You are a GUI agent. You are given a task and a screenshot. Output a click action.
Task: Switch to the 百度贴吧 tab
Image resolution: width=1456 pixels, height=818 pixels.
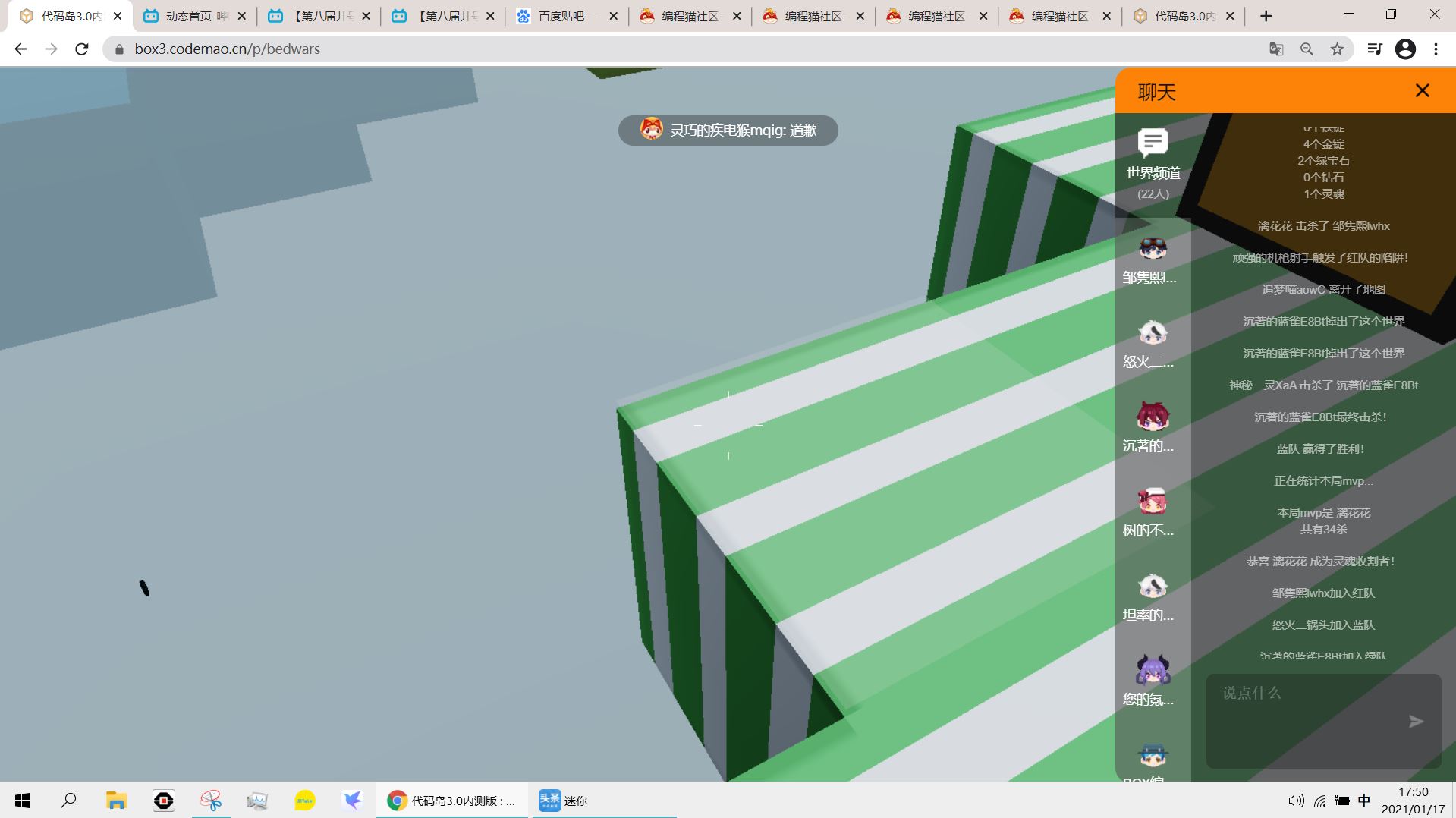click(x=566, y=16)
